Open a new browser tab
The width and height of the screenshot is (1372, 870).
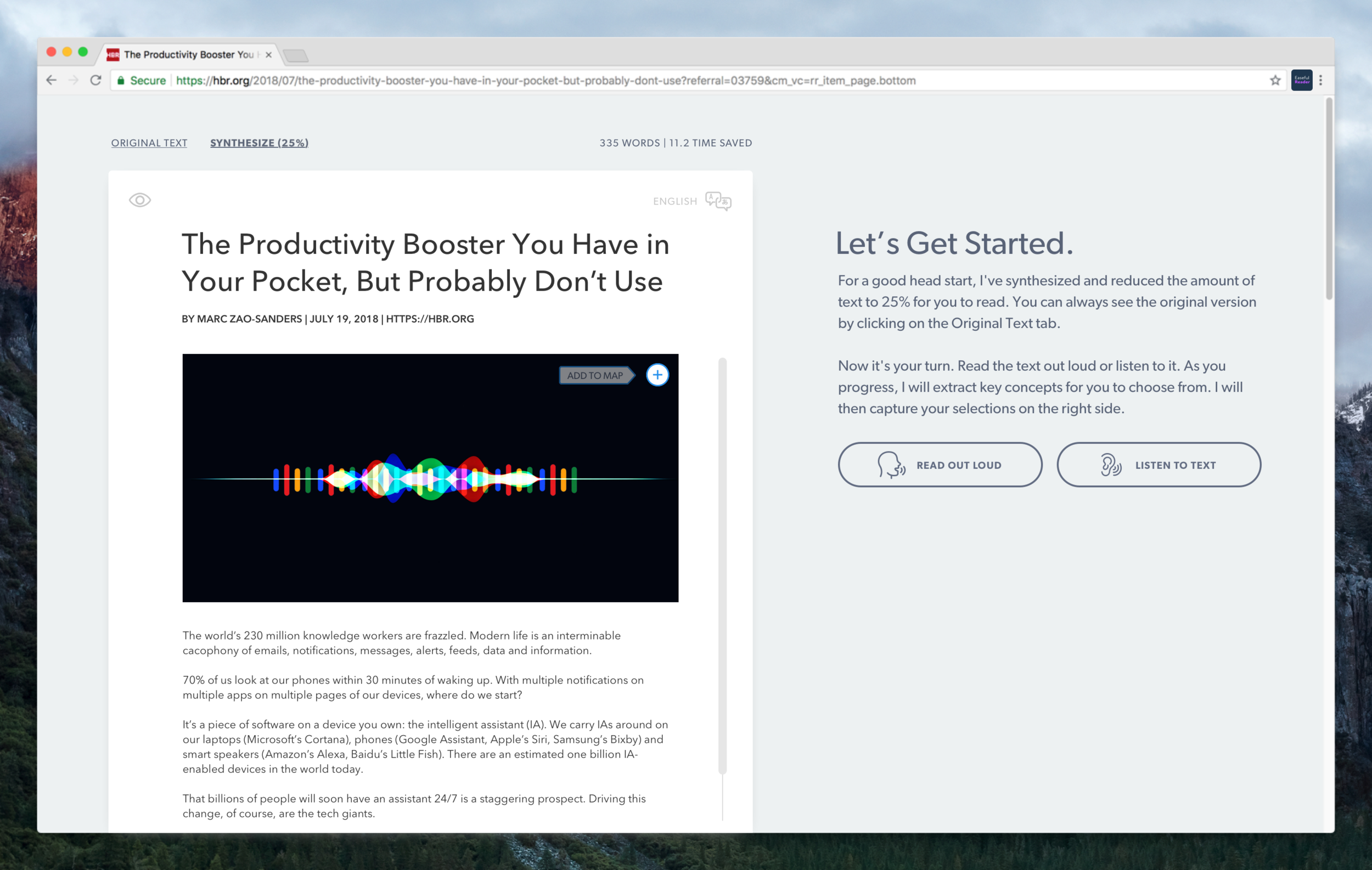[296, 55]
